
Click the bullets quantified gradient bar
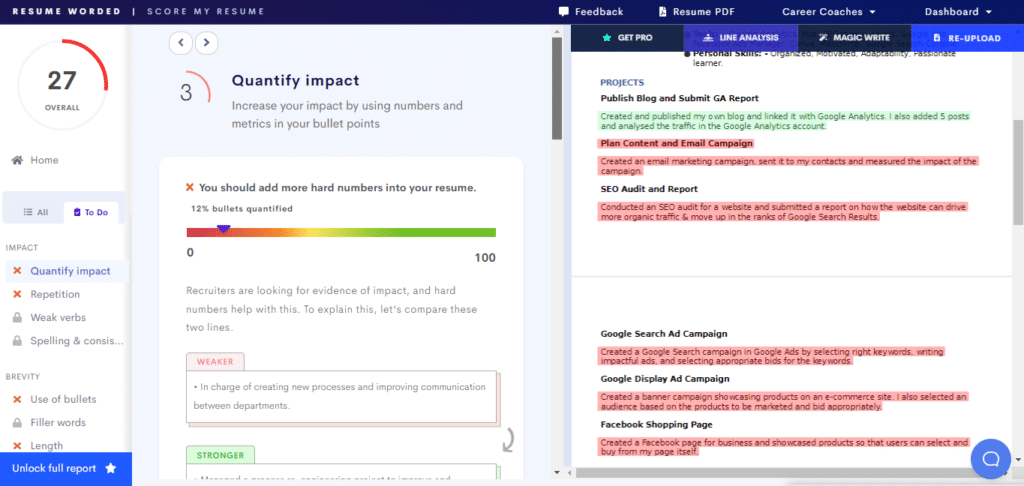(341, 232)
